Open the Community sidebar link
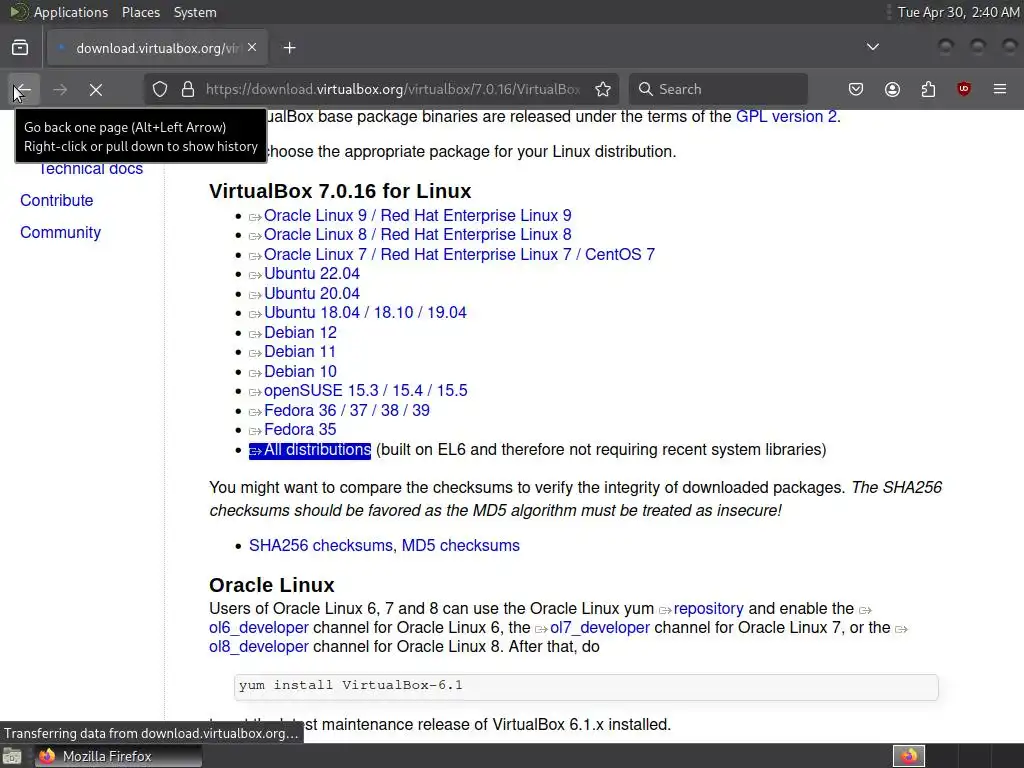The image size is (1024, 768). [x=61, y=232]
